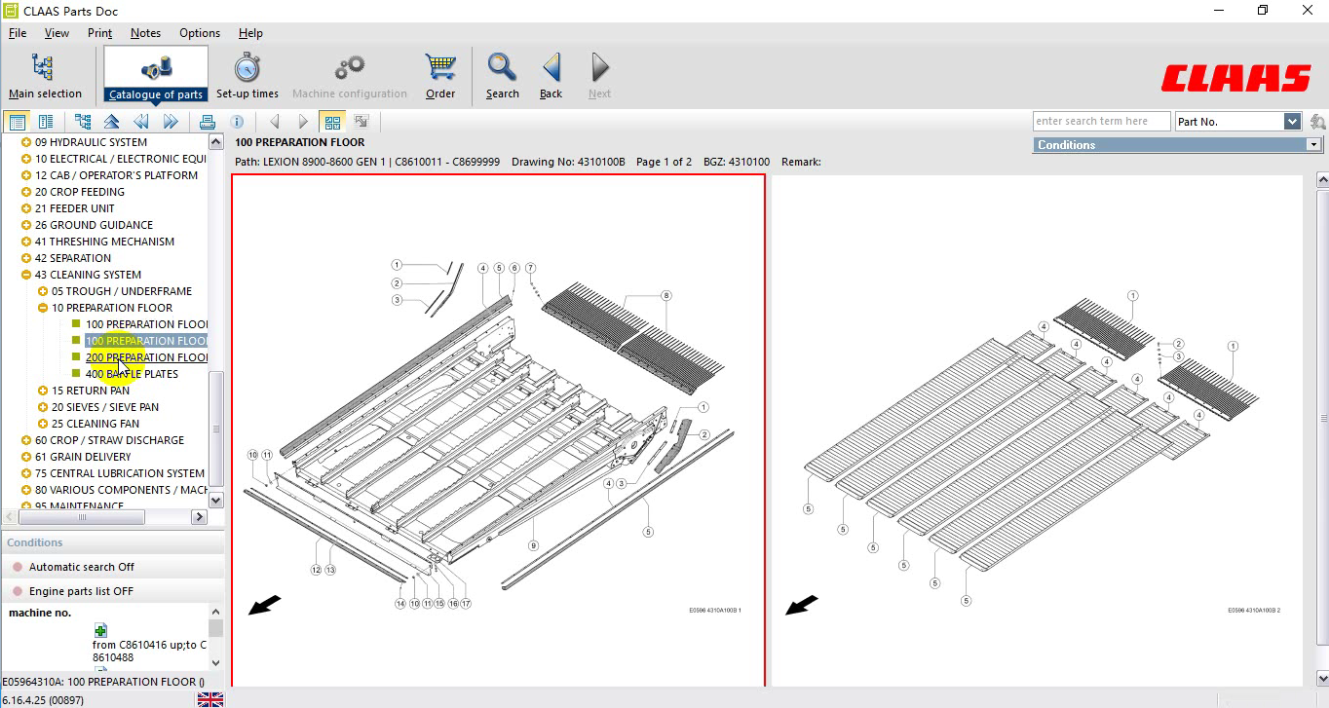Image resolution: width=1329 pixels, height=708 pixels.
Task: Collapse the 43 CLEANING SYSTEM node
Action: click(27, 275)
